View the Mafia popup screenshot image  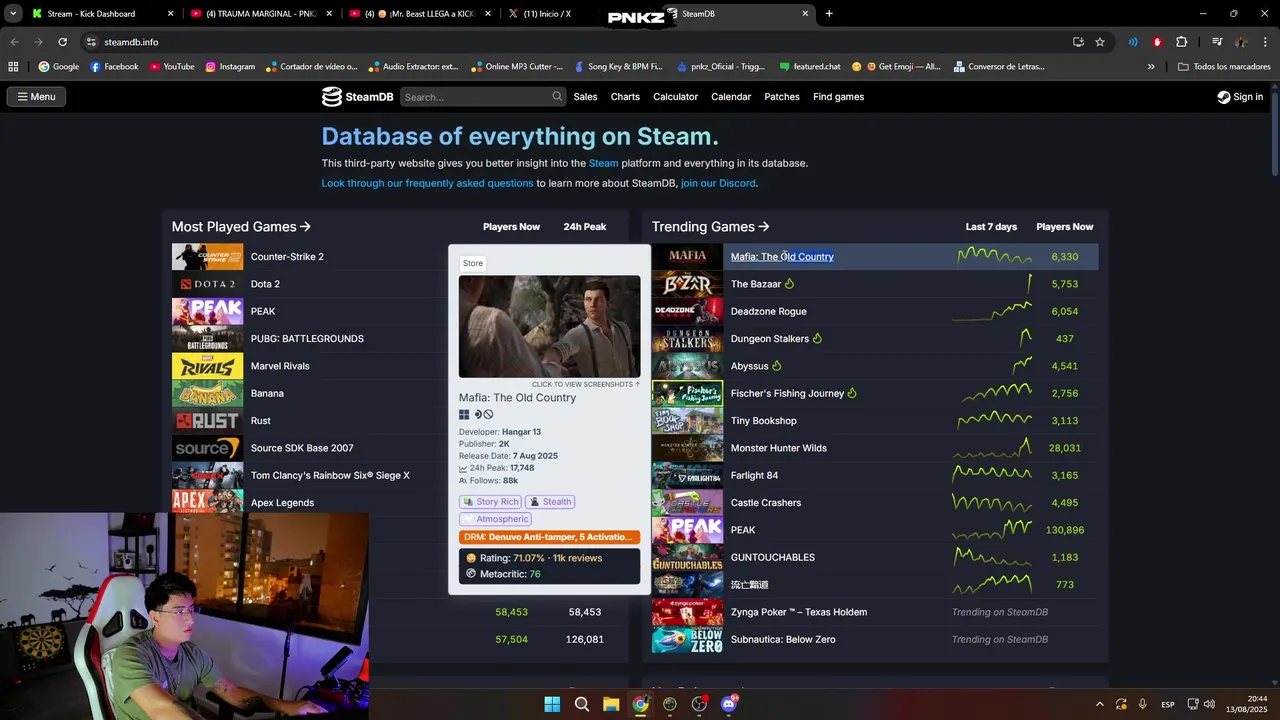coord(549,327)
